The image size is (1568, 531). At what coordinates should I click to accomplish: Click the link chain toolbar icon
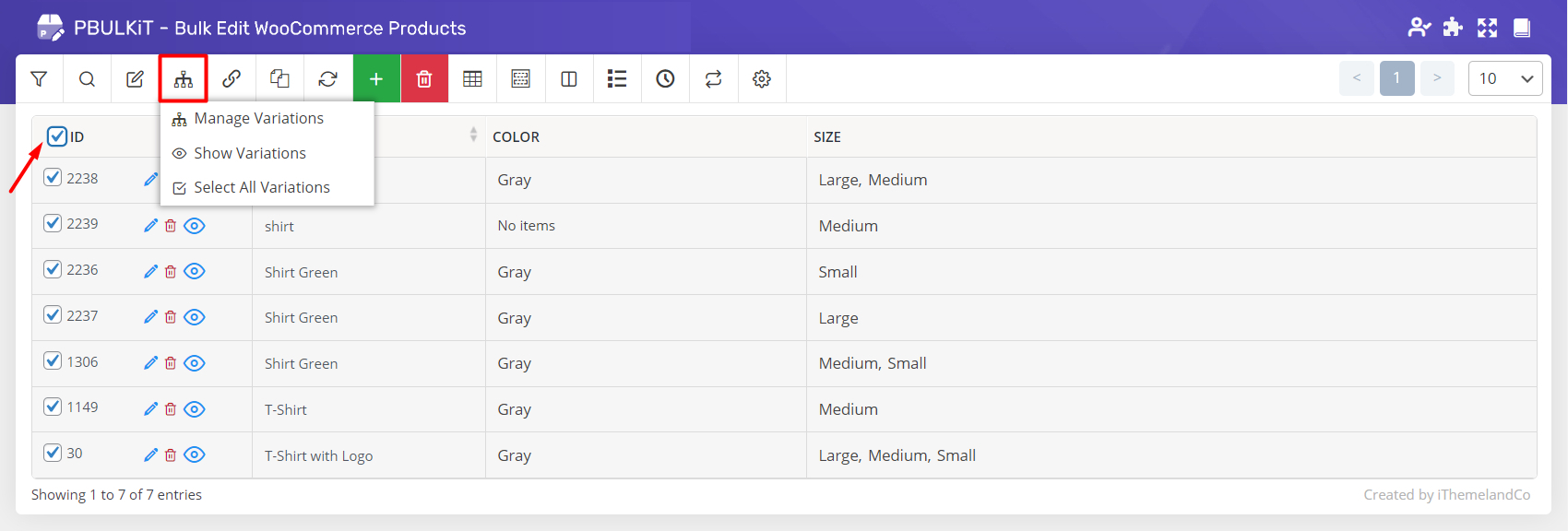(232, 79)
